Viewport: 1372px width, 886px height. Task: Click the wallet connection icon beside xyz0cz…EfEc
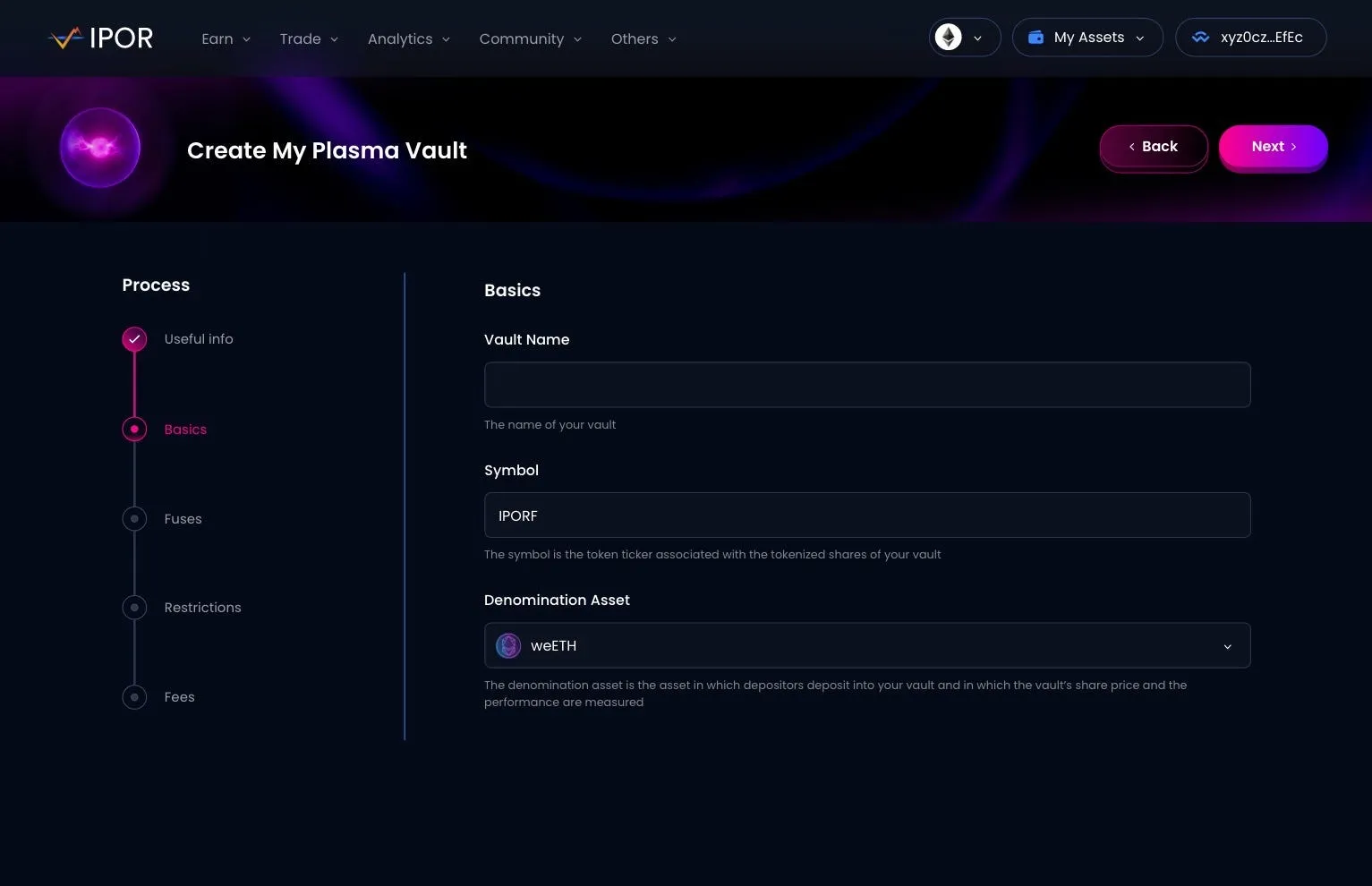click(1200, 38)
